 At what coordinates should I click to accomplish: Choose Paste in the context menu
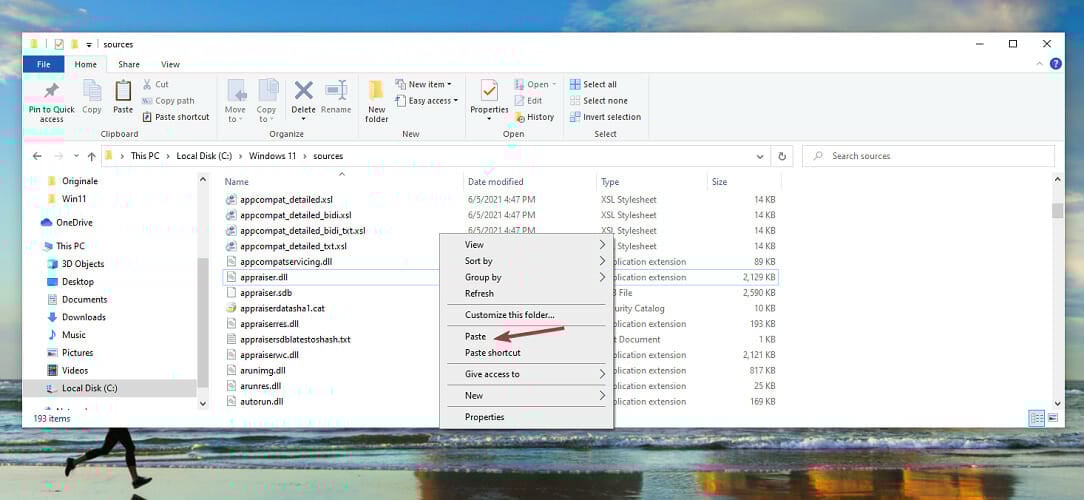coord(527,337)
